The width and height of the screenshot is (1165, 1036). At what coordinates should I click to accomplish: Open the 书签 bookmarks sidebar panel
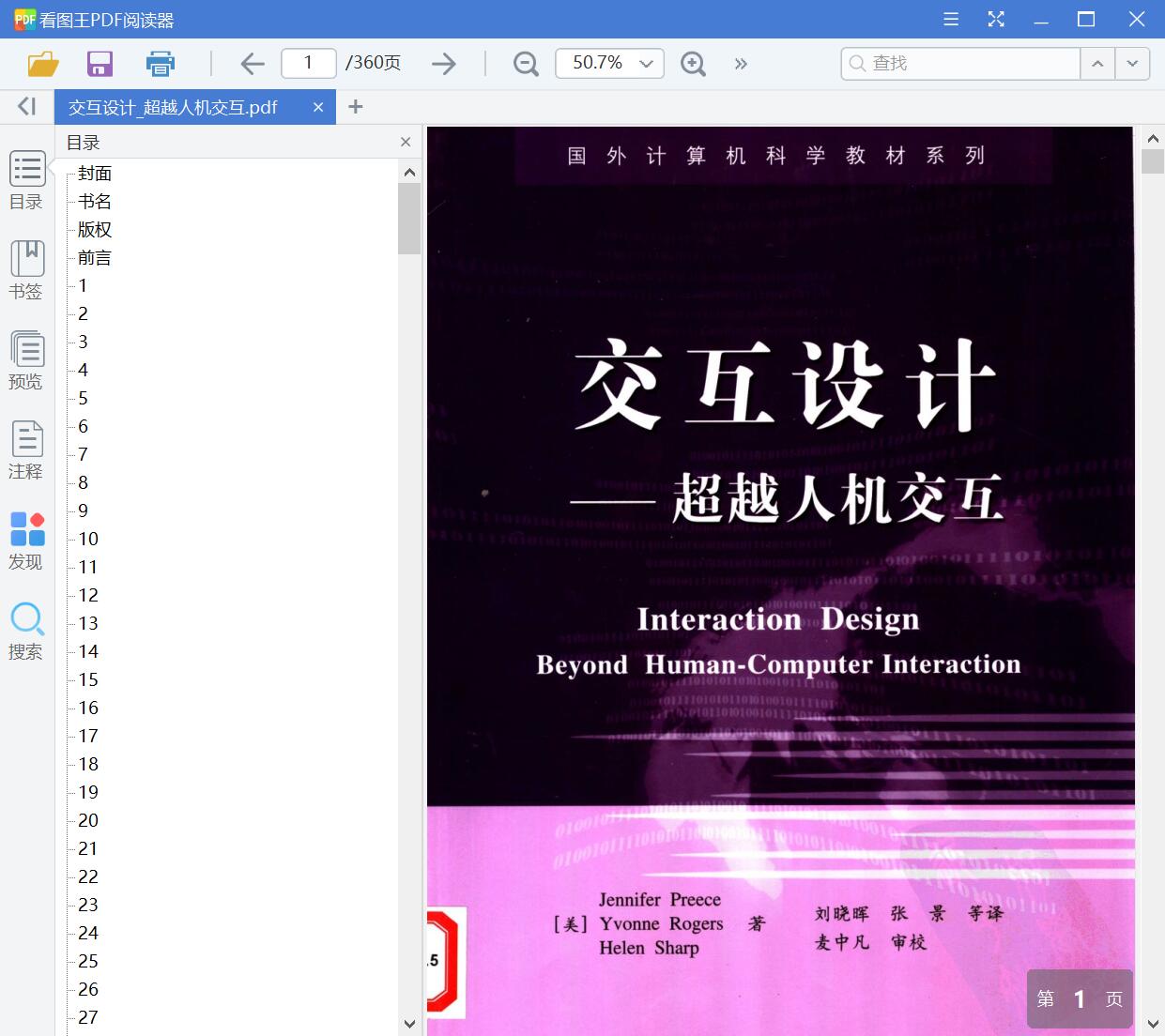(26, 270)
